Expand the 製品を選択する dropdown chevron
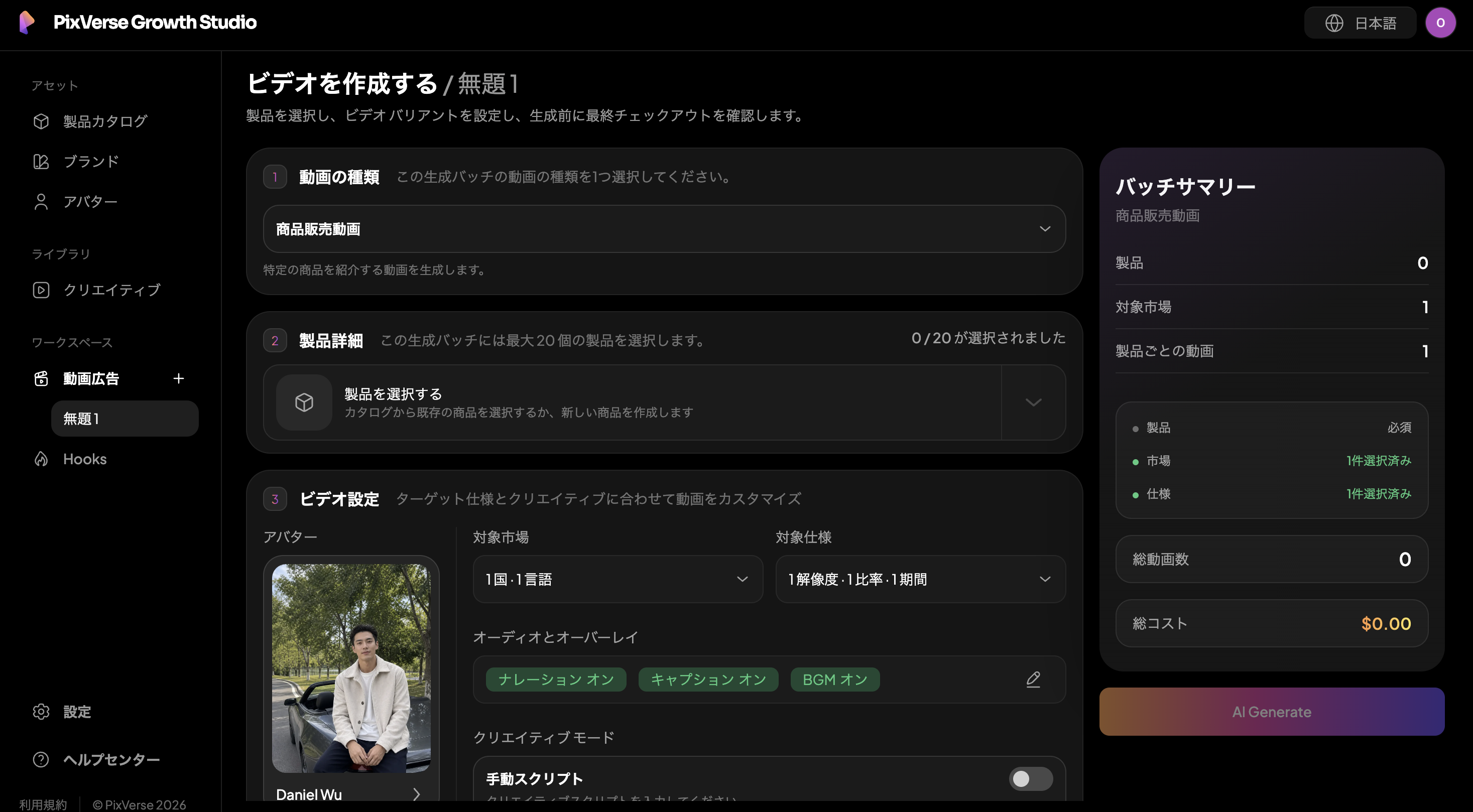1473x812 pixels. 1033,402
